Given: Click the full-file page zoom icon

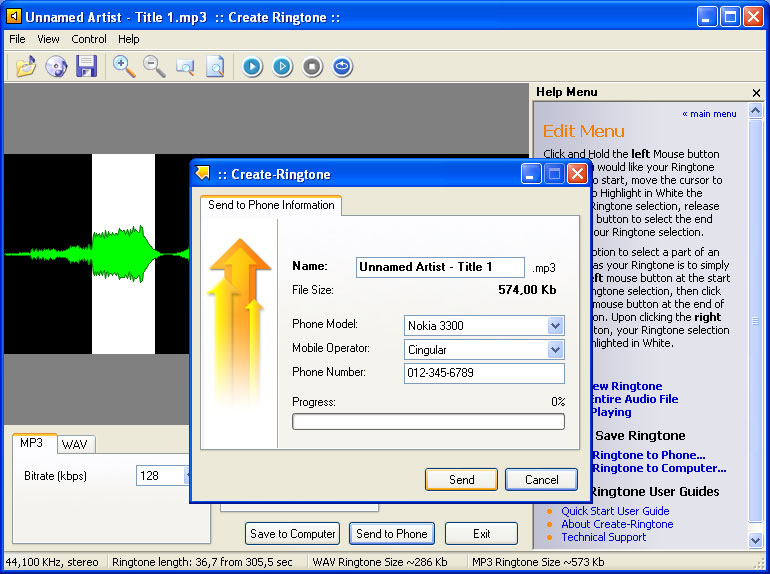Looking at the screenshot, I should [x=215, y=67].
